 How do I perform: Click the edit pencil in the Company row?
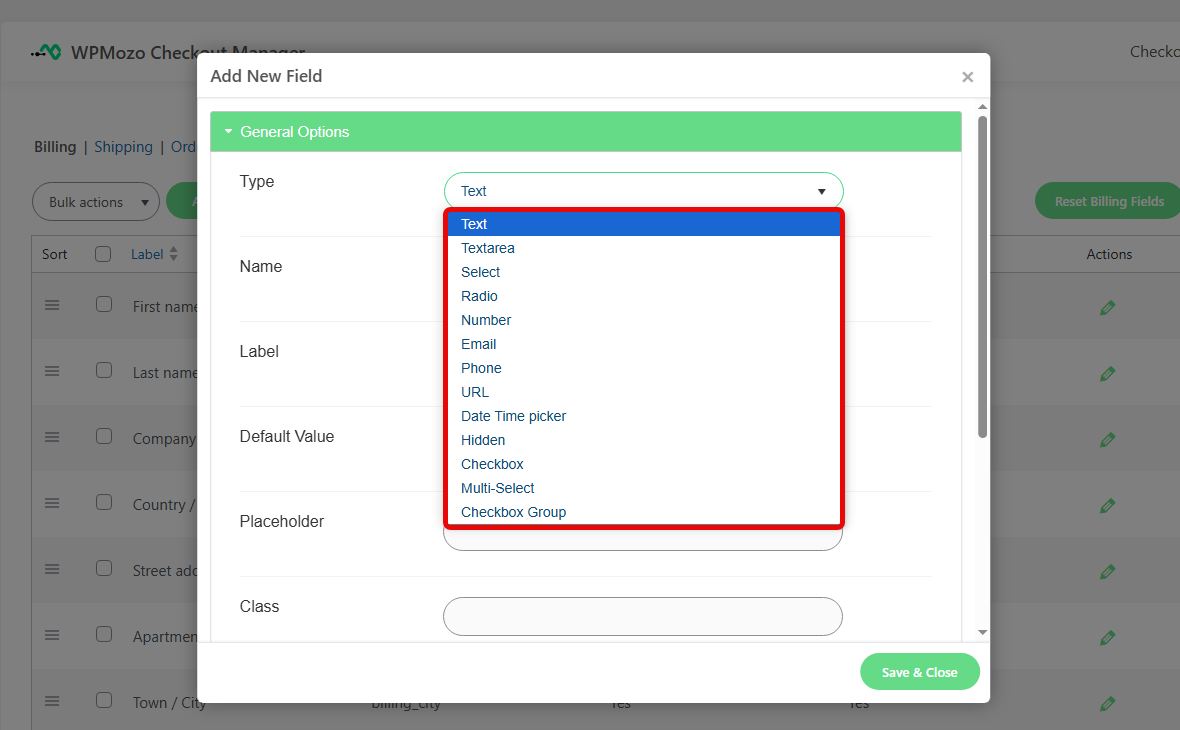click(x=1107, y=440)
